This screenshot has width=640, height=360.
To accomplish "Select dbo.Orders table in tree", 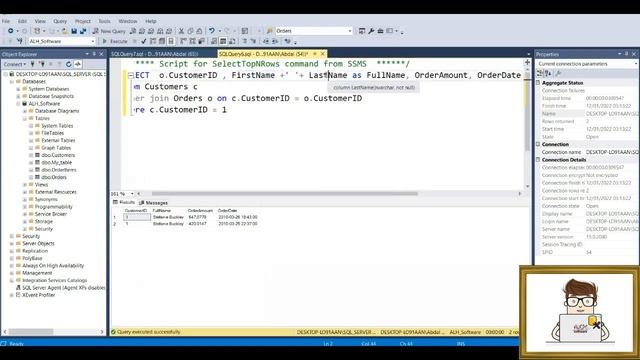I will [54, 178].
